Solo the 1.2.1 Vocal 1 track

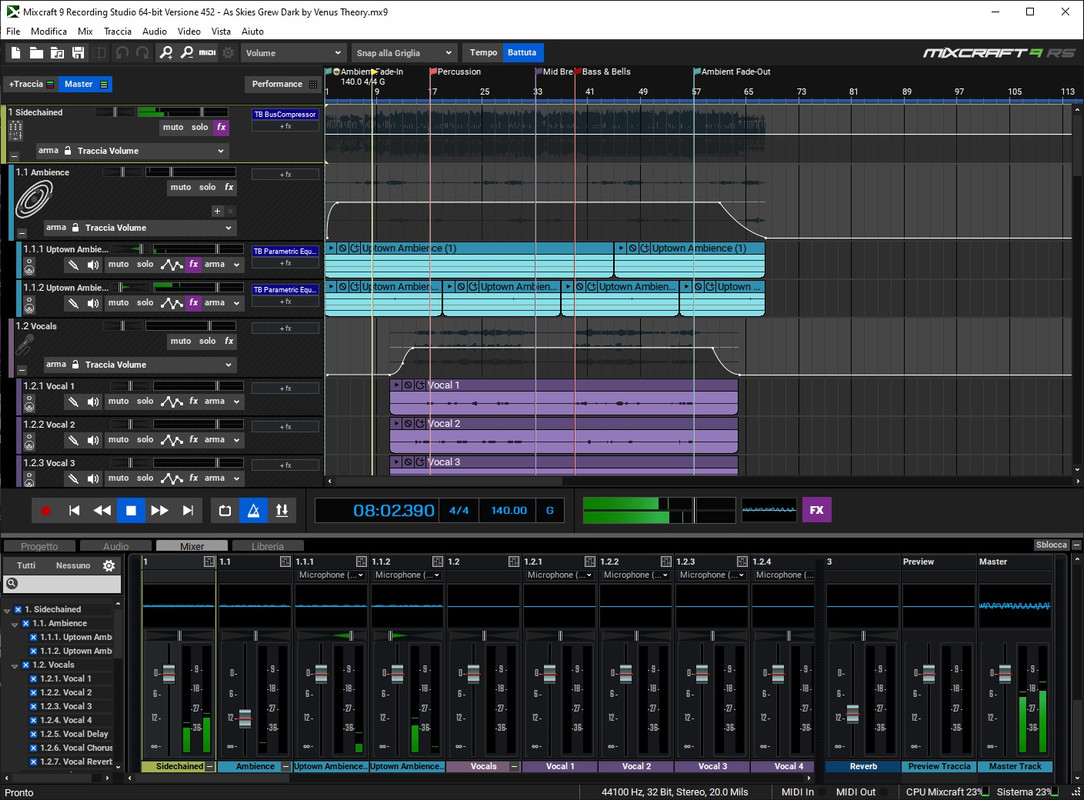pyautogui.click(x=144, y=401)
